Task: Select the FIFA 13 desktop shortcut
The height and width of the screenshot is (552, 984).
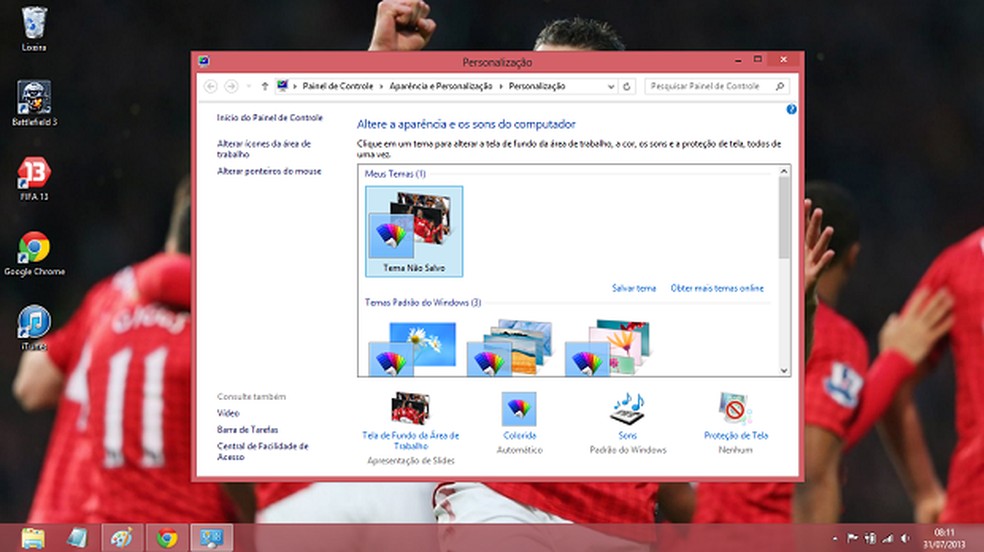Action: [34, 178]
